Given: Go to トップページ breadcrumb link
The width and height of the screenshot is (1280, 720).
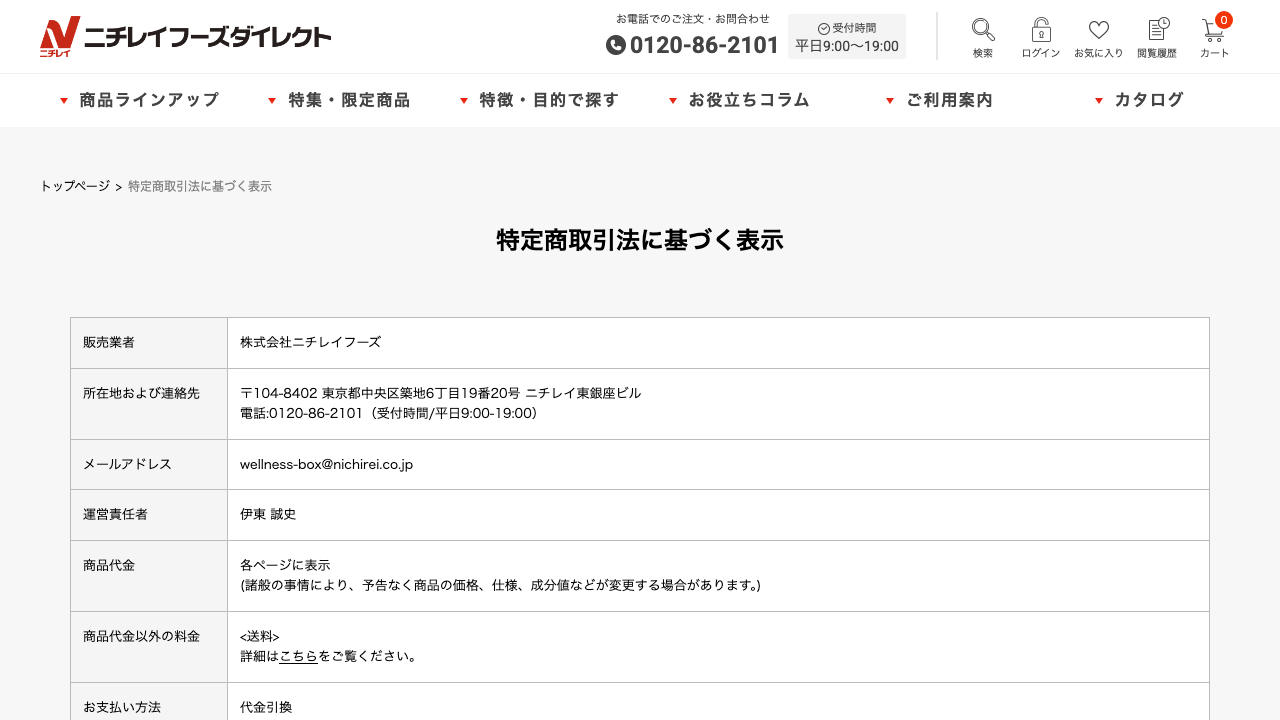Looking at the screenshot, I should pyautogui.click(x=75, y=186).
